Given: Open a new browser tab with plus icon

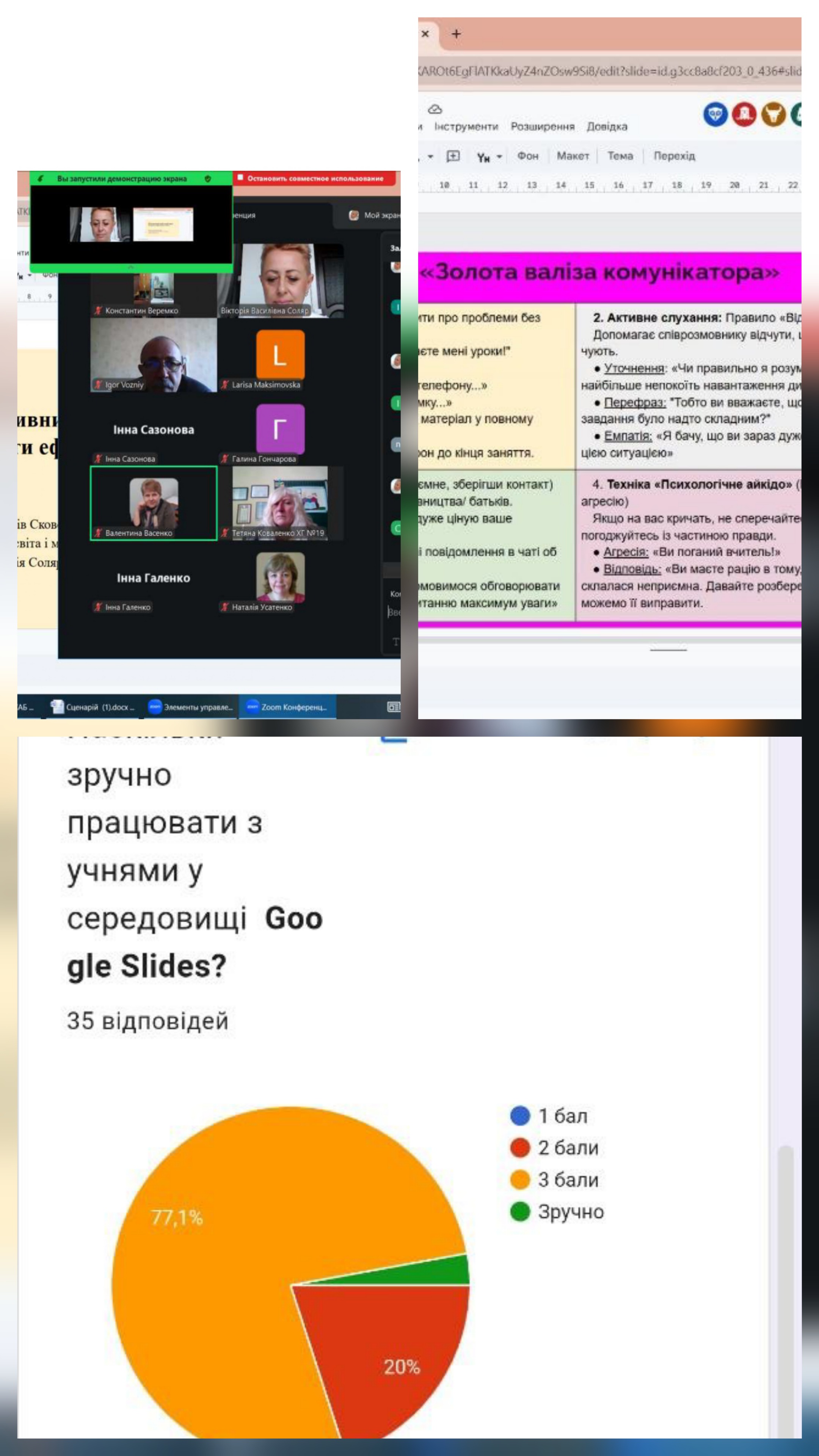Looking at the screenshot, I should pos(456,34).
